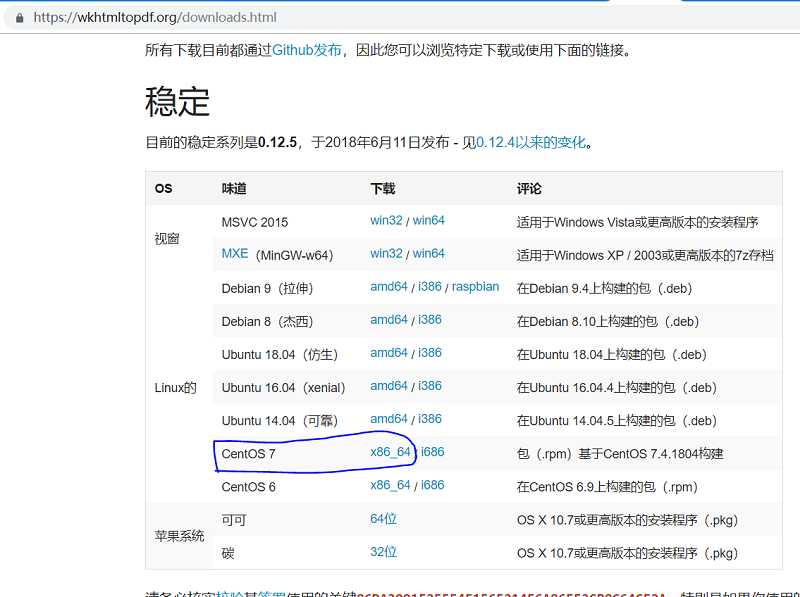This screenshot has height=597, width=800.
Task: Click the Windows XP / 2003 7z archive comment
Action: (645, 255)
